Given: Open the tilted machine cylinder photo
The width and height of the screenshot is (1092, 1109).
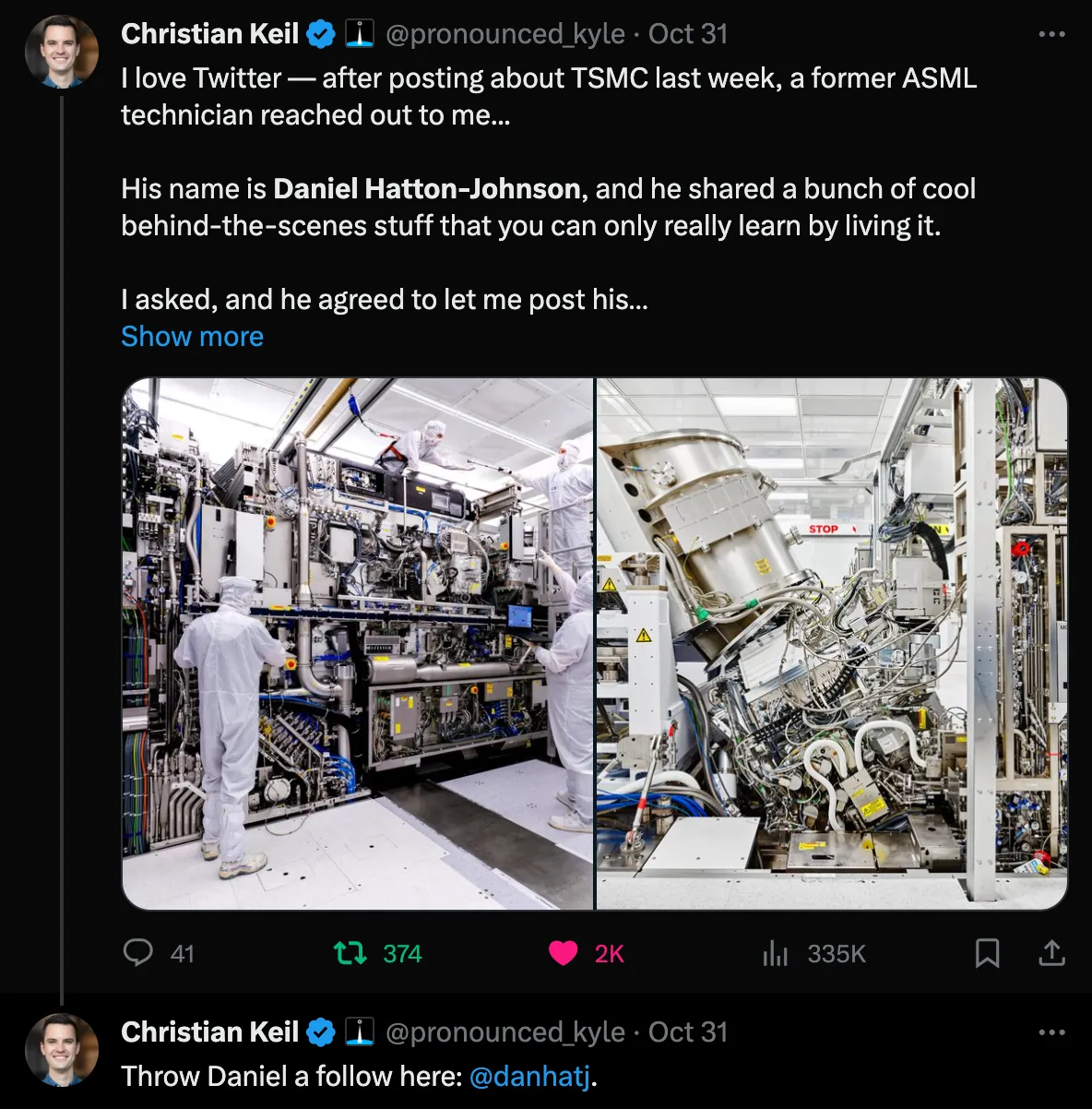Looking at the screenshot, I should 832,644.
